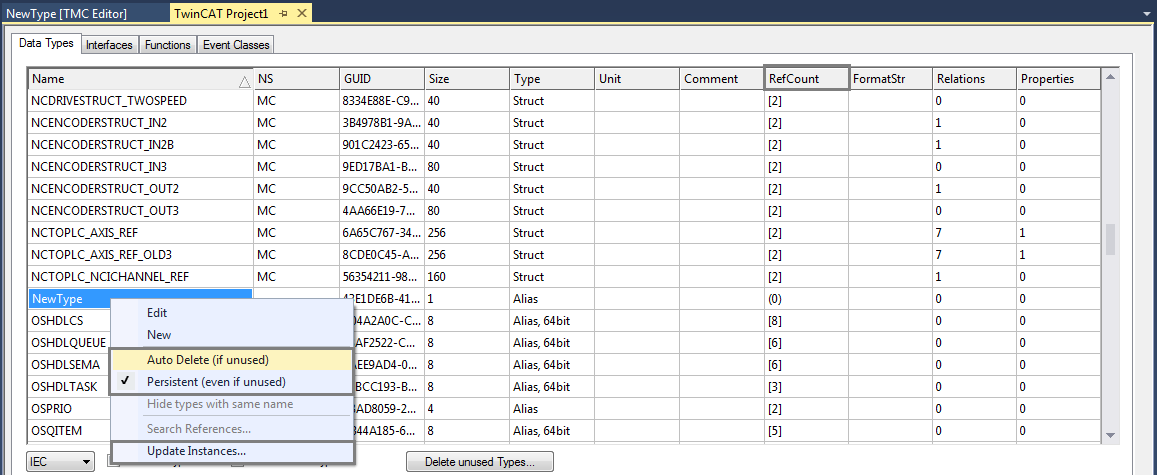Sort by the Unit column header
Viewport: 1157px width, 475px height.
point(637,79)
